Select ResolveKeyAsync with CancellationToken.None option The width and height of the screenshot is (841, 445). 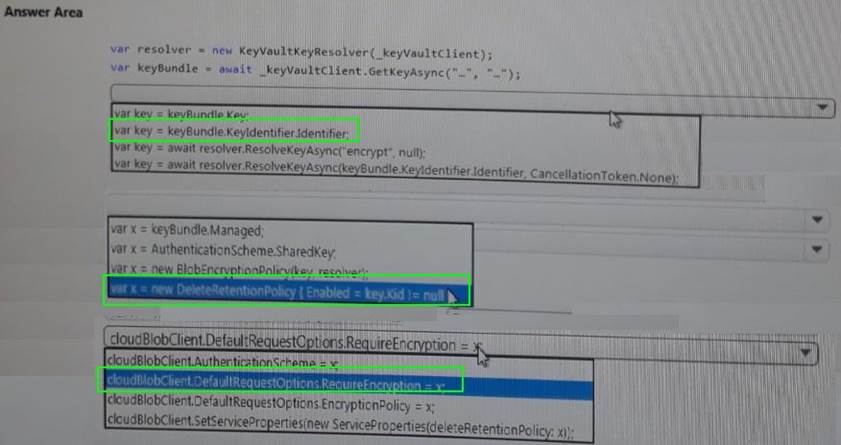pyautogui.click(x=396, y=173)
